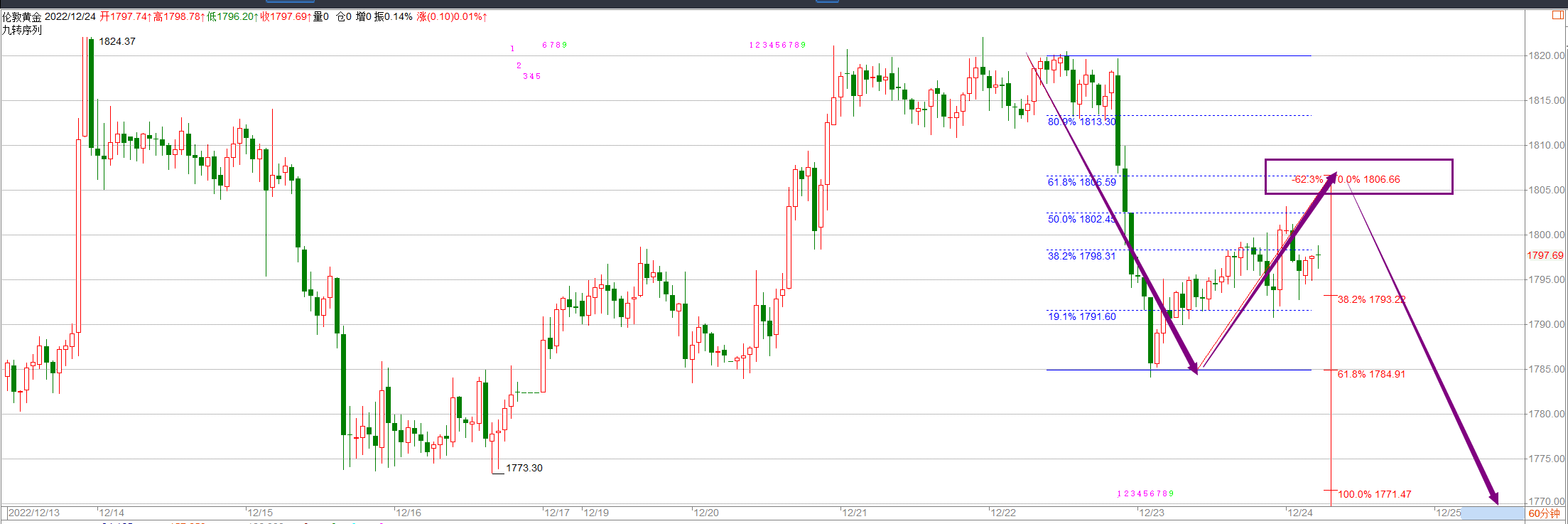Screen dimensions: 1568x524
Task: Select the 50.0% 1802.45 retracement label
Action: tap(1081, 219)
